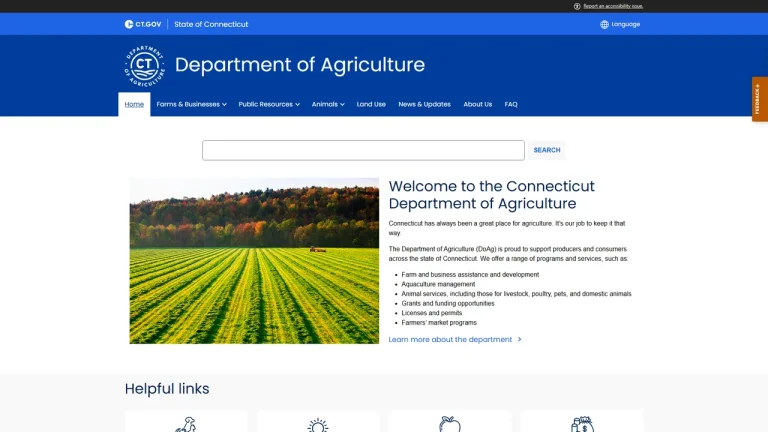This screenshot has height=432, width=768.
Task: Click the Department of Agriculture title
Action: click(300, 65)
